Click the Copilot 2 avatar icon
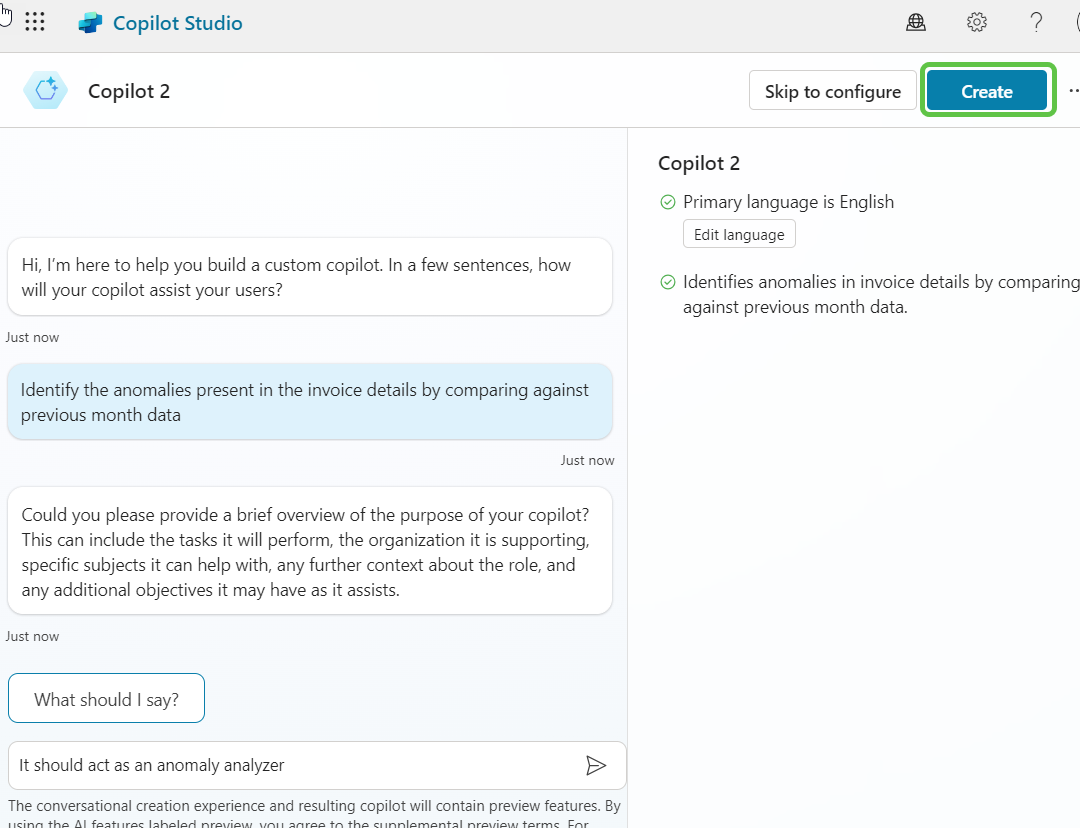The height and width of the screenshot is (828, 1080). pyautogui.click(x=45, y=90)
